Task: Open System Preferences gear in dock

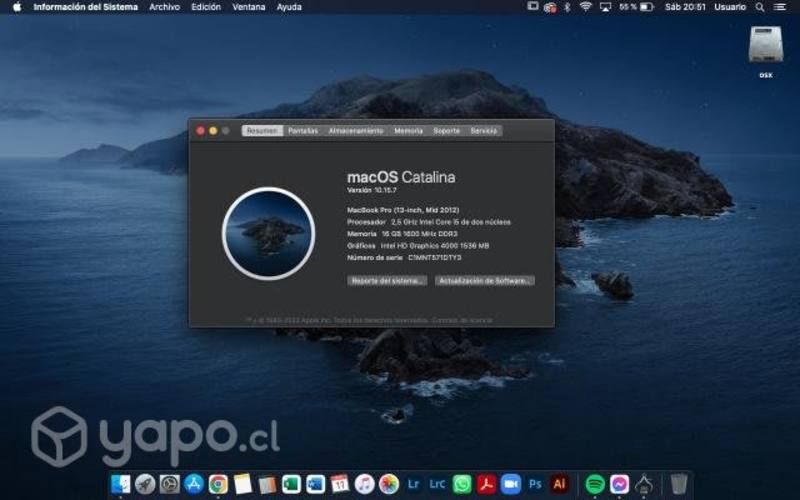Action: (x=169, y=484)
